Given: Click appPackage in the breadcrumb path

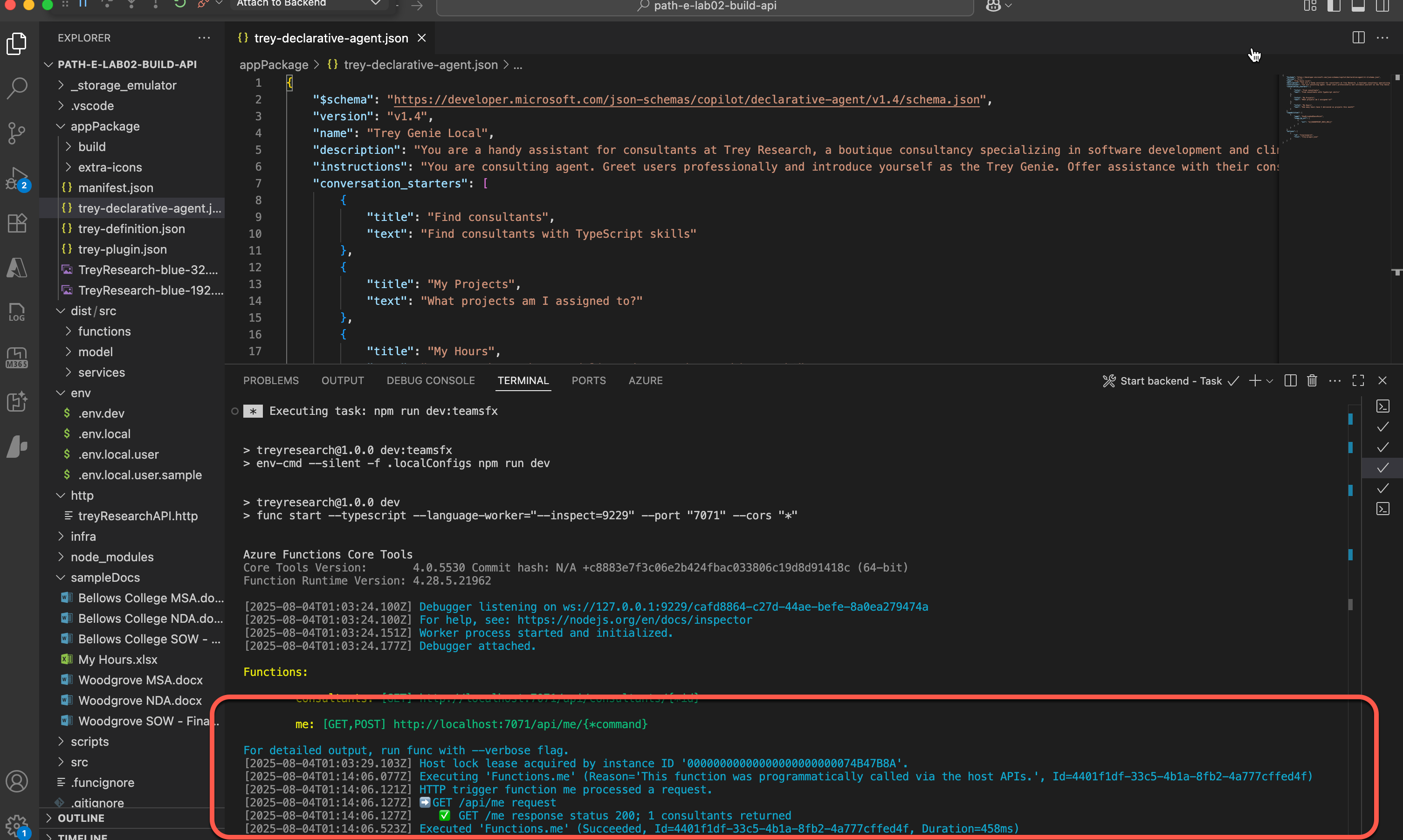Looking at the screenshot, I should click(274, 65).
